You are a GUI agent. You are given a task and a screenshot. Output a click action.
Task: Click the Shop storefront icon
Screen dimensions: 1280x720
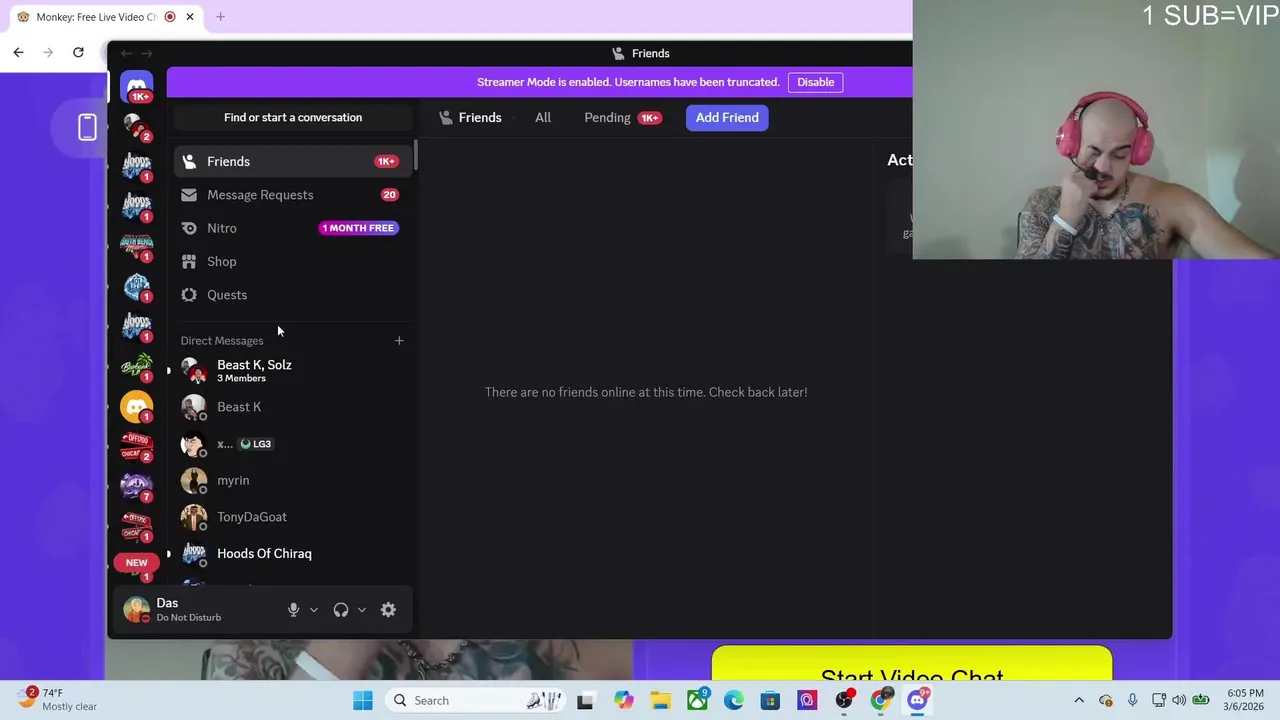pyautogui.click(x=189, y=261)
